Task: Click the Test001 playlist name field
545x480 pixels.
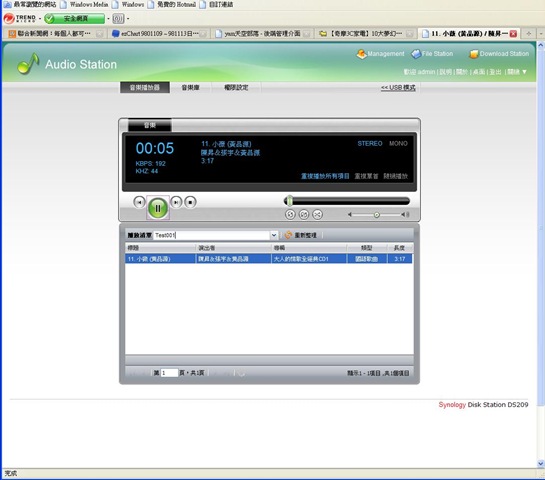Action: tap(212, 235)
